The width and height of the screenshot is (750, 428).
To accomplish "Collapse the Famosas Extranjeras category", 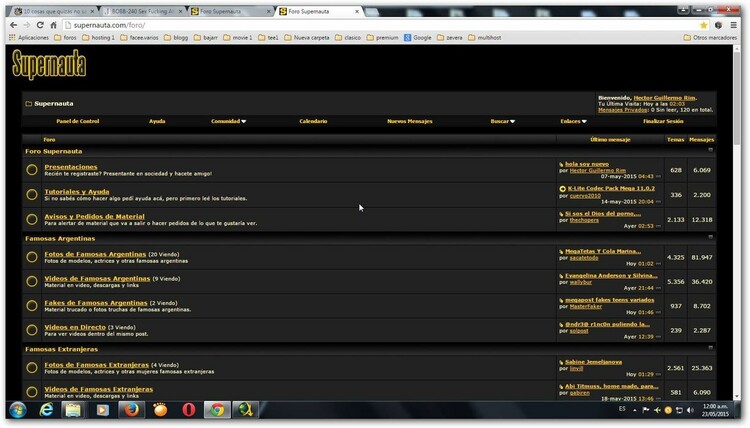I will 711,348.
